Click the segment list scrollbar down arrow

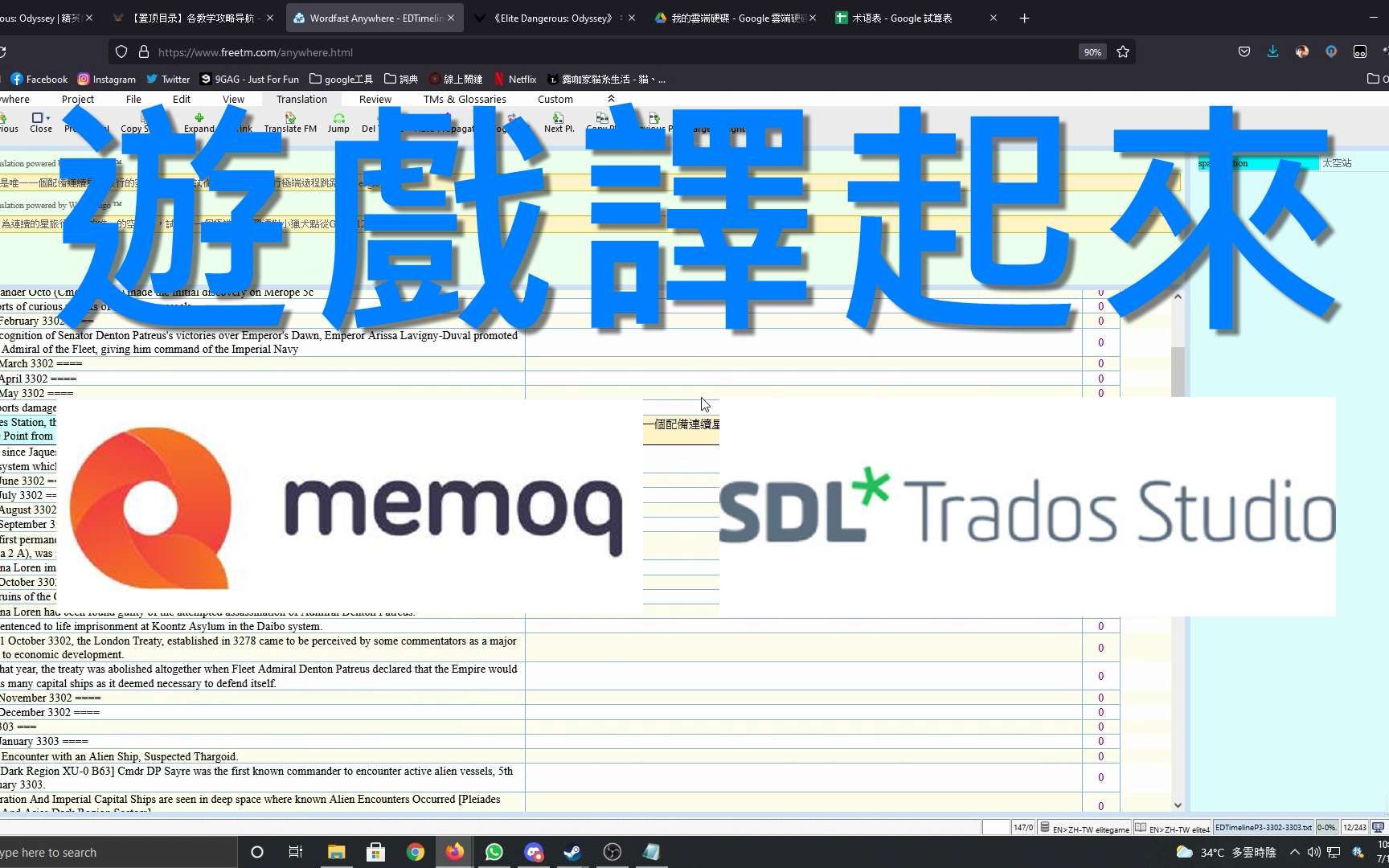[1178, 805]
